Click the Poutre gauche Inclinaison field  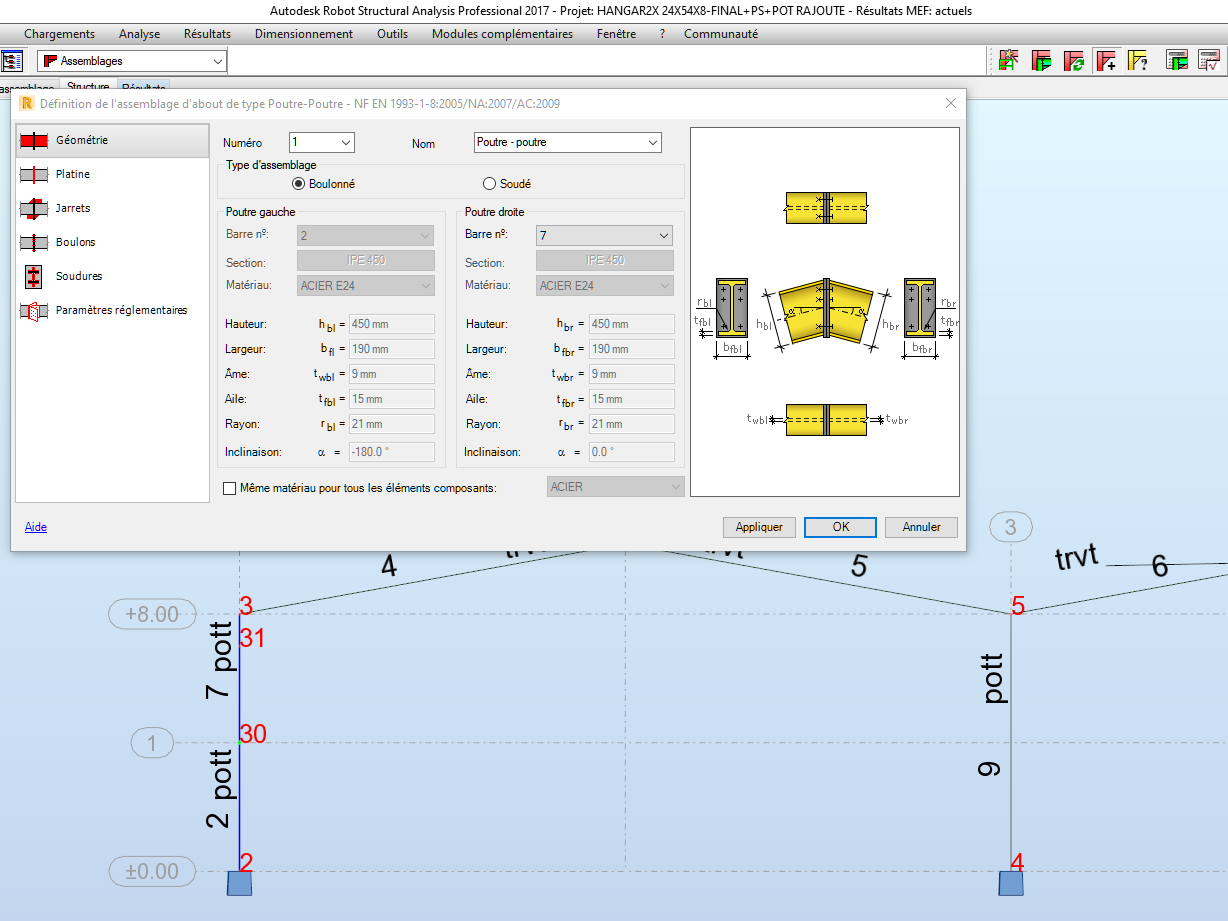pos(391,452)
